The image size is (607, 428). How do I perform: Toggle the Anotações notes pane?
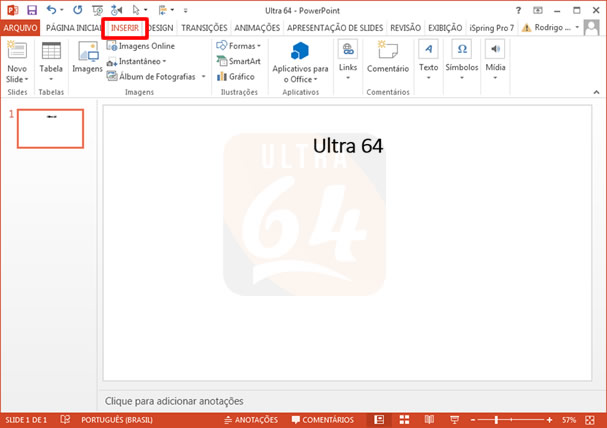[251, 419]
